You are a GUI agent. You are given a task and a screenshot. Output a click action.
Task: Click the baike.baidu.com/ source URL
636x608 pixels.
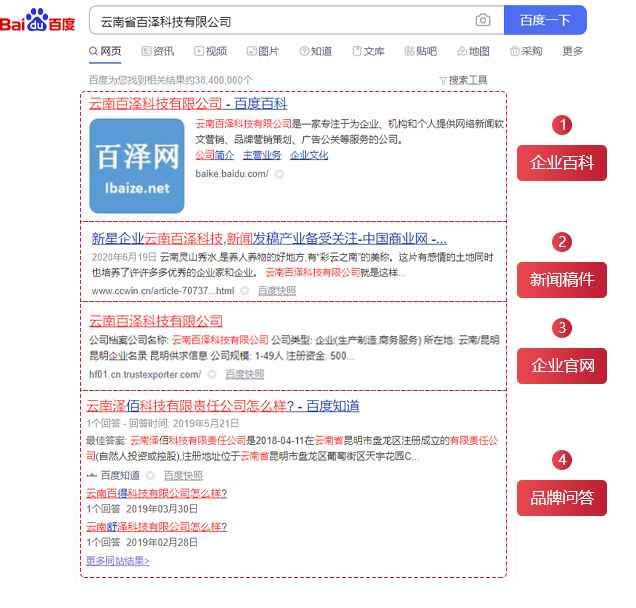[x=232, y=174]
